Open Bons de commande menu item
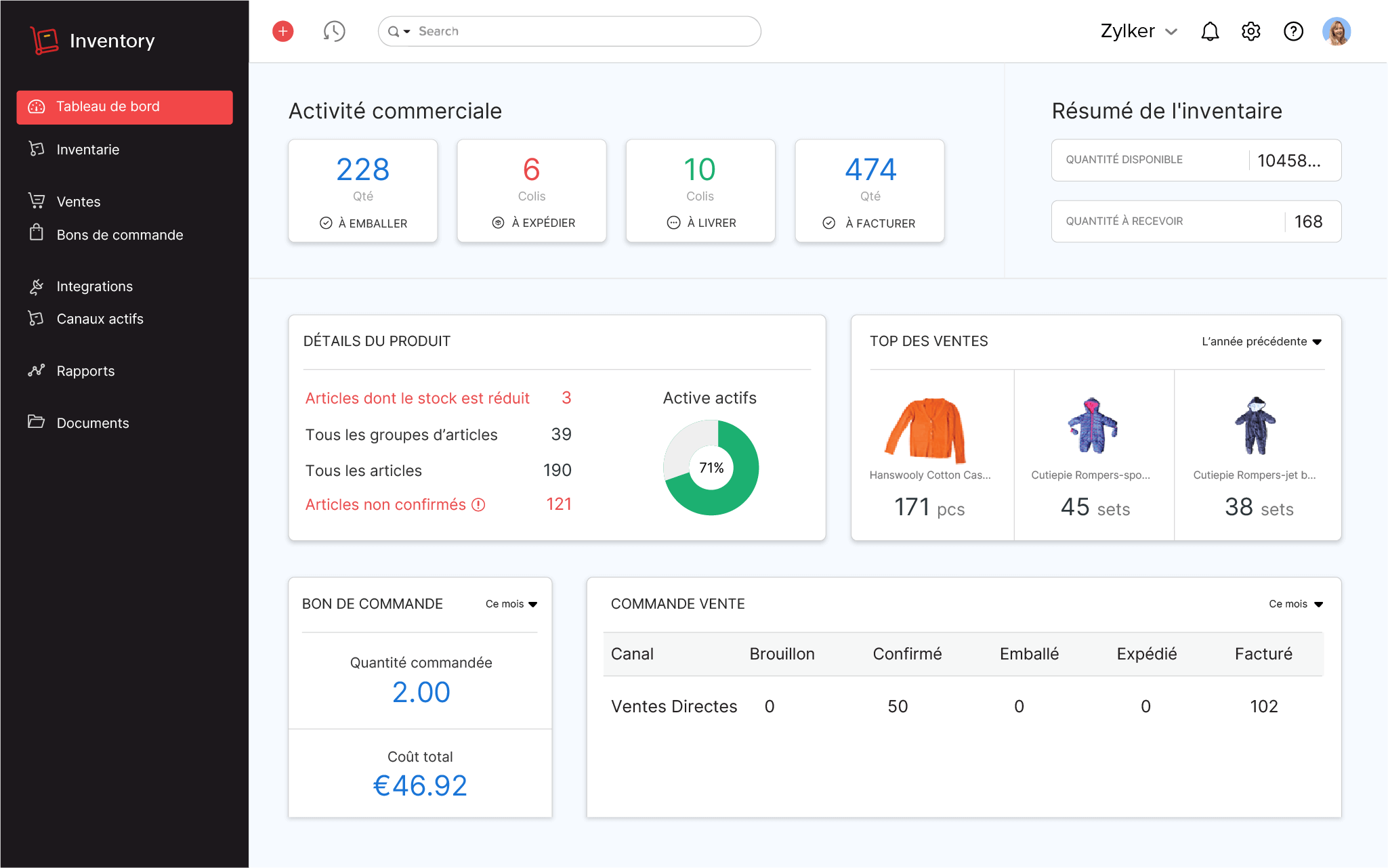The width and height of the screenshot is (1388, 868). [119, 235]
